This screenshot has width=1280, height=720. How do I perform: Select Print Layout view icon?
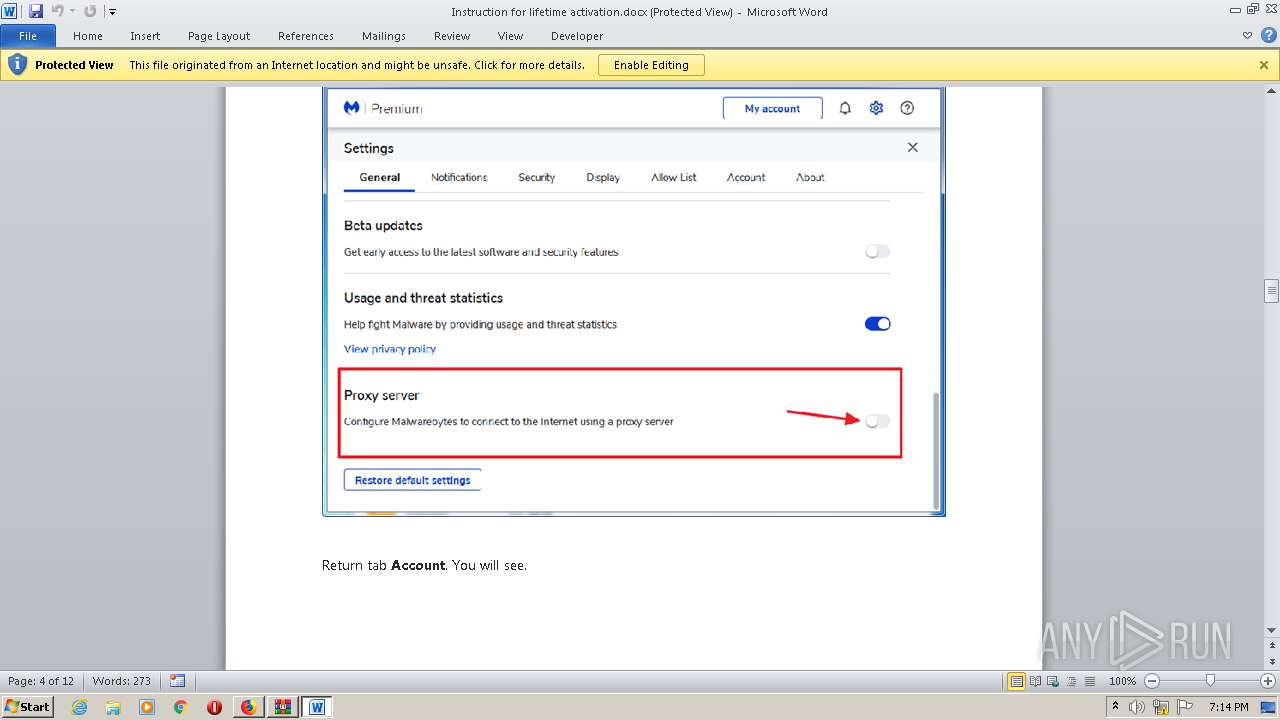click(x=1017, y=681)
